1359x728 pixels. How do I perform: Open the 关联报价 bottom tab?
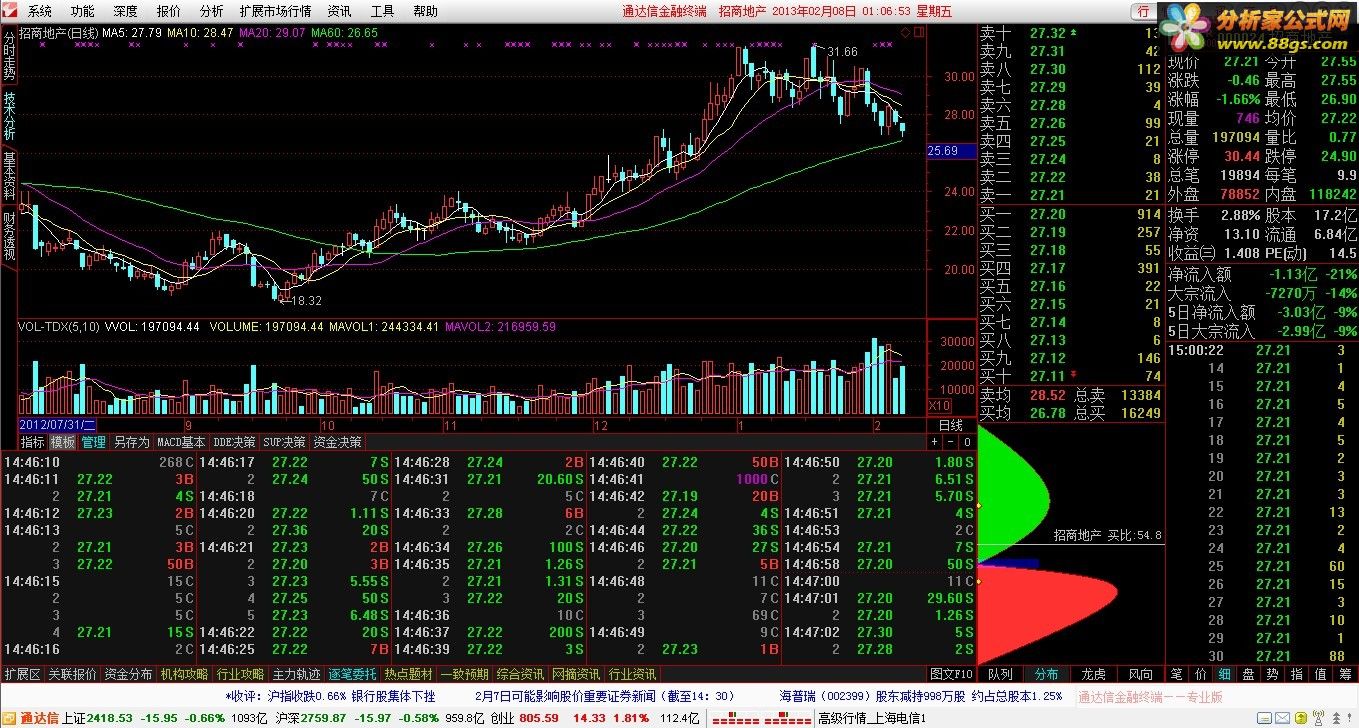coord(73,674)
